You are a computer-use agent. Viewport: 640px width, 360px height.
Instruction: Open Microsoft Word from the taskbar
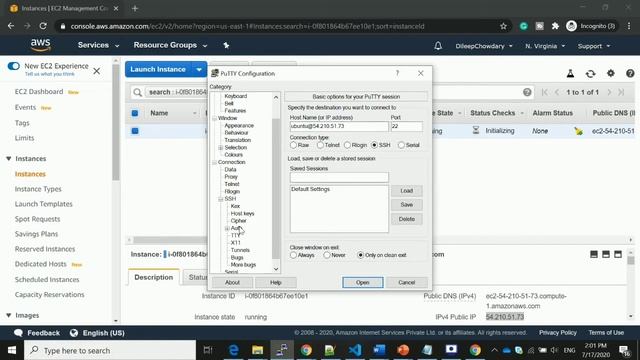(x=379, y=350)
